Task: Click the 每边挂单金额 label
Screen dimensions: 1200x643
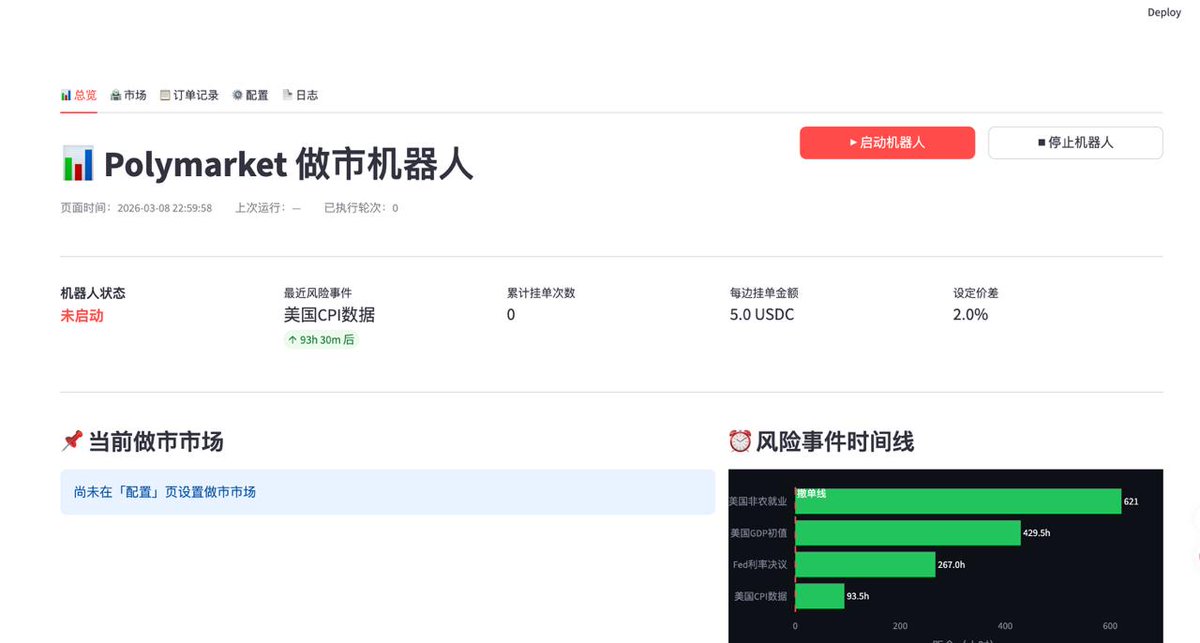Action: tap(764, 293)
